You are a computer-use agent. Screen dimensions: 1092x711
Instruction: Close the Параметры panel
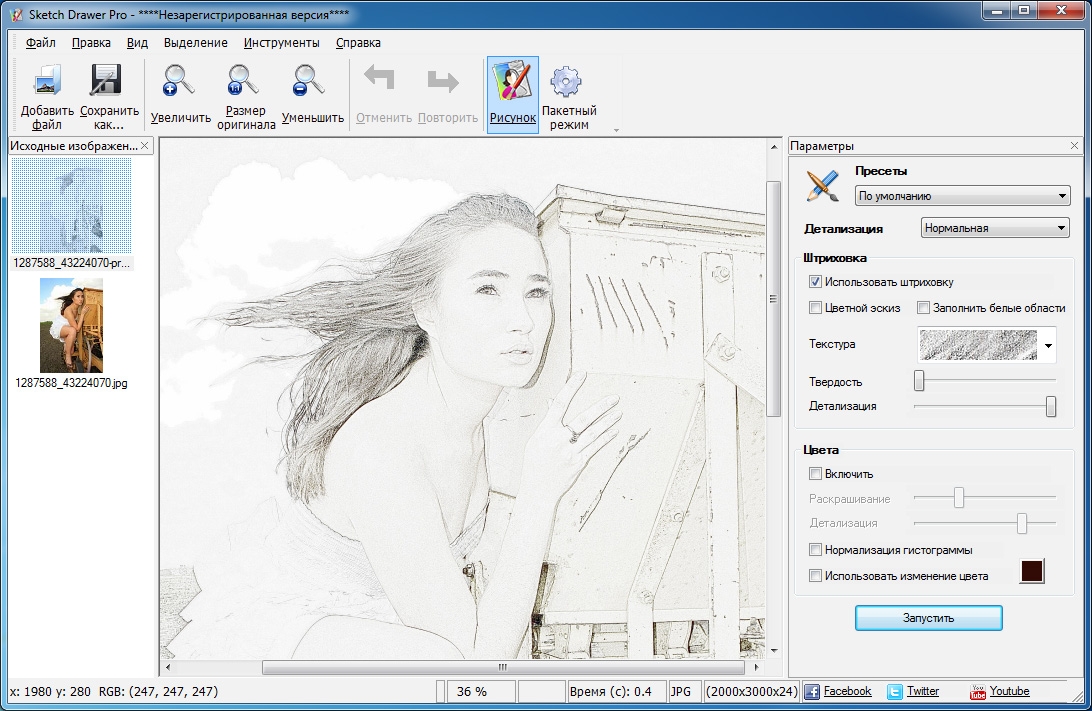pyautogui.click(x=1074, y=146)
